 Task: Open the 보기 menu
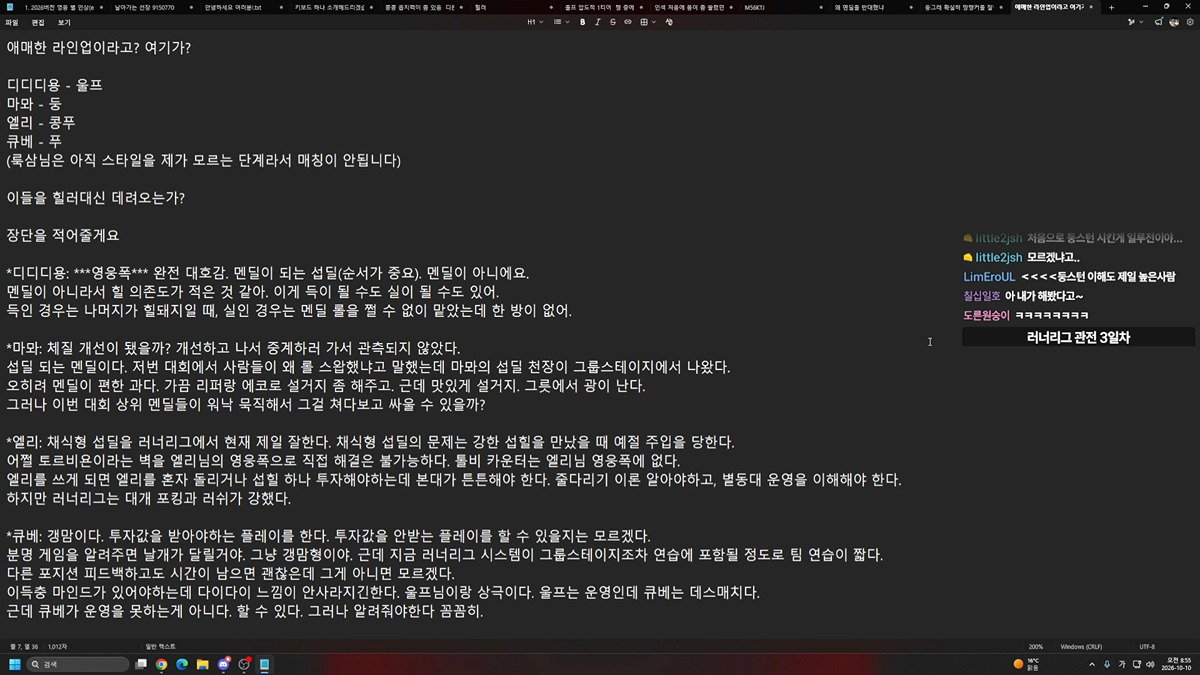click(64, 21)
